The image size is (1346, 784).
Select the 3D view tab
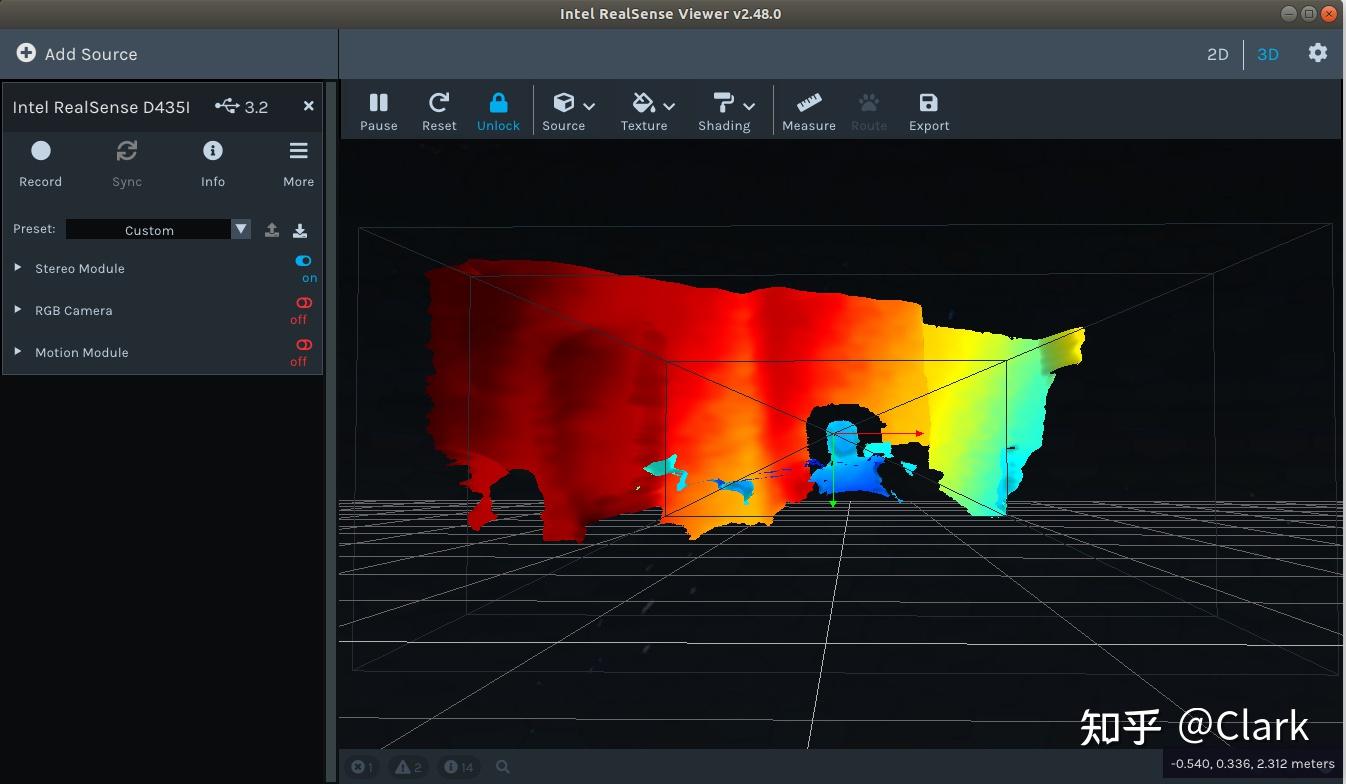(1267, 54)
